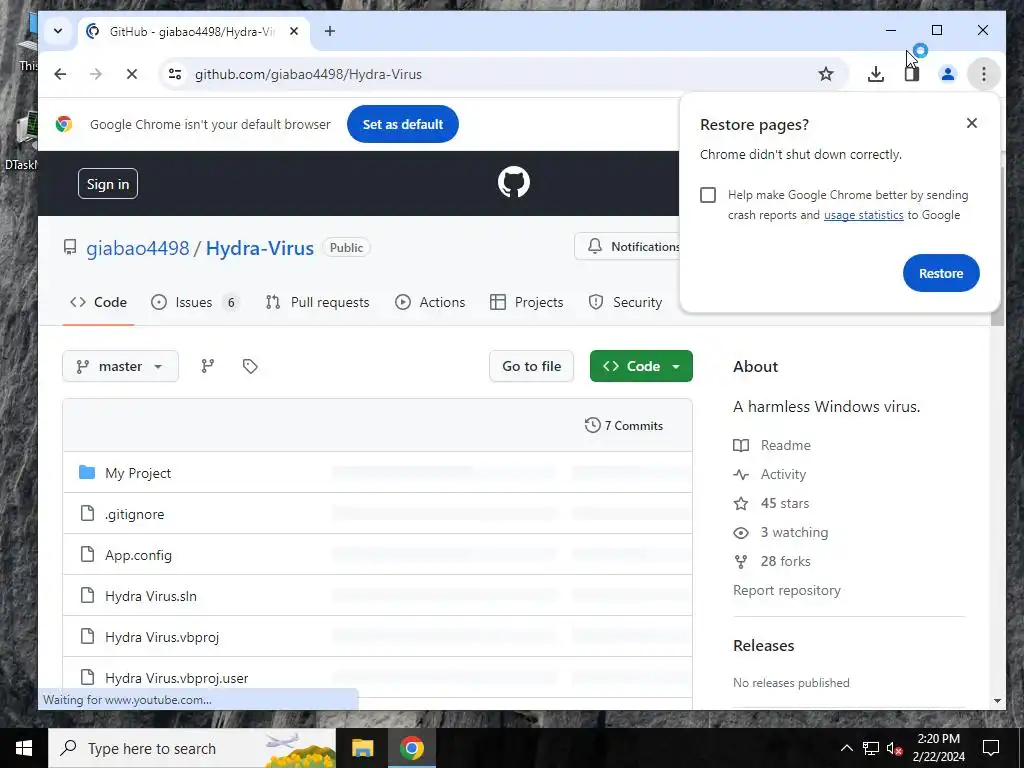View the 28 forks link
Screen dimensions: 1024x768
click(x=772, y=562)
